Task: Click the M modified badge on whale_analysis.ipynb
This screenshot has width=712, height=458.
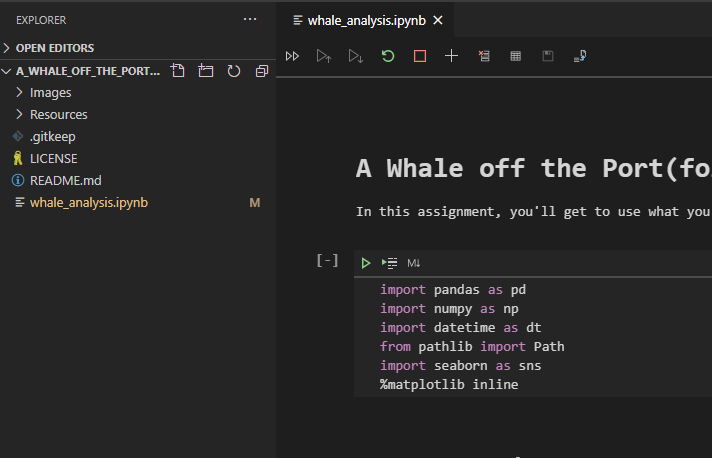Action: tap(255, 203)
